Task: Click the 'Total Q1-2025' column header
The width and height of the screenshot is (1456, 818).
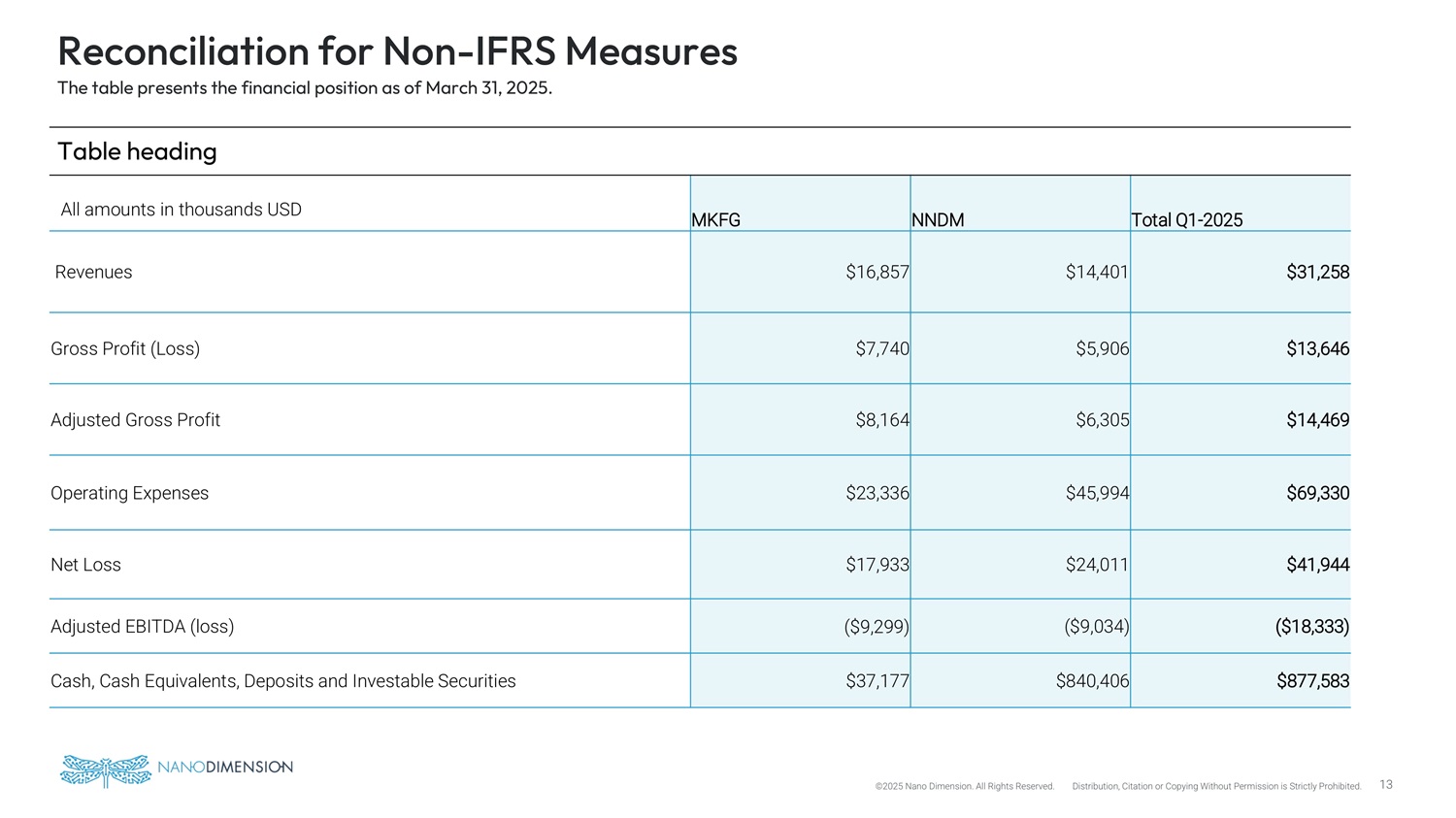Action: [1186, 220]
